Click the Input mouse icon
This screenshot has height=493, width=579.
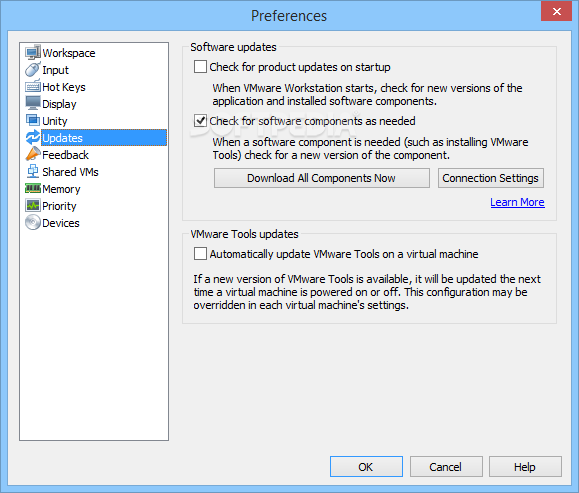point(33,70)
